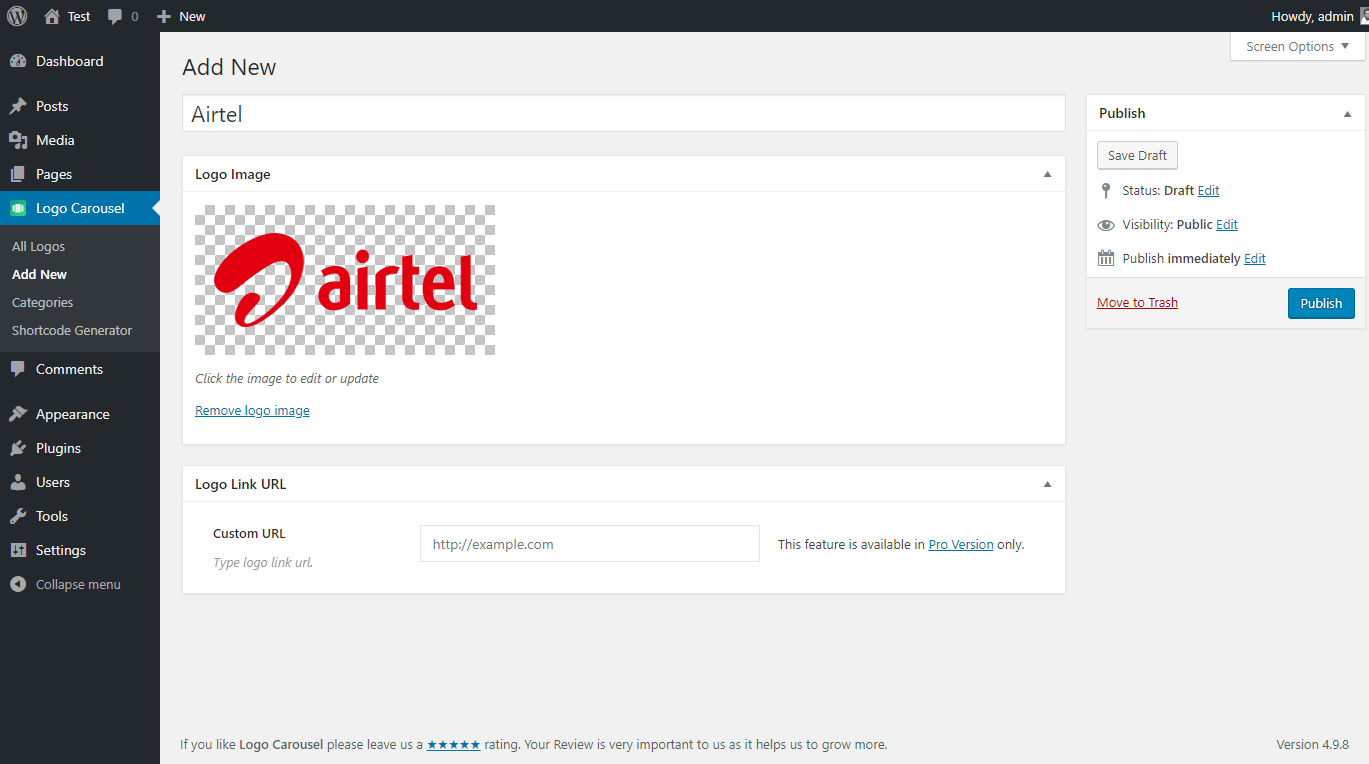Open the Screen Options dropdown
Screen dimensions: 1369x764
click(1297, 46)
